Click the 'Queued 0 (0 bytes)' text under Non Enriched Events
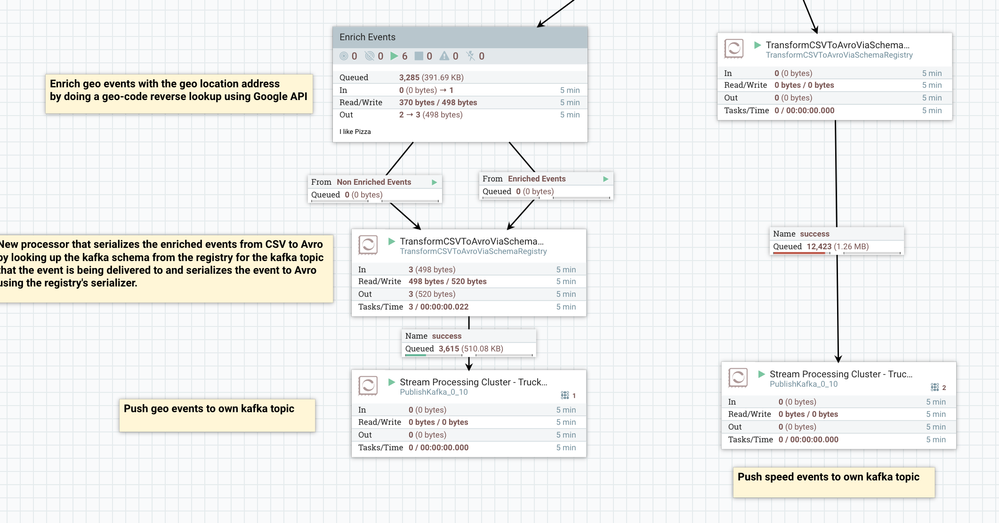The image size is (999, 523). click(347, 195)
